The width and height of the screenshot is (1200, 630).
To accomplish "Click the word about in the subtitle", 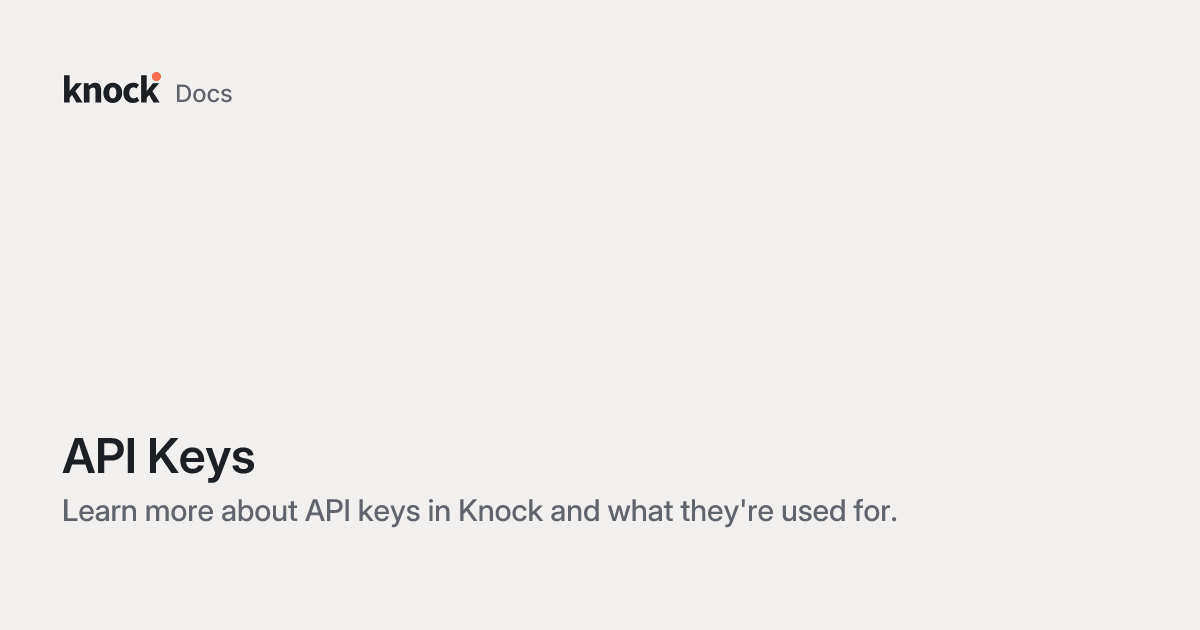I will point(259,511).
